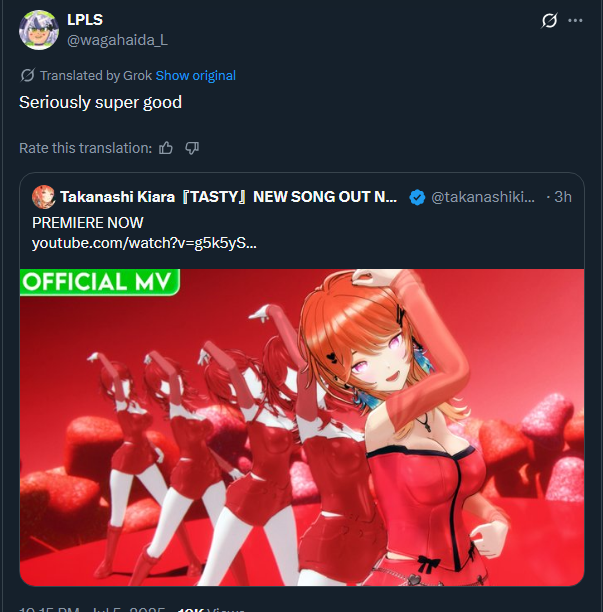
Task: Rate the translation with thumbs down
Action: (192, 148)
